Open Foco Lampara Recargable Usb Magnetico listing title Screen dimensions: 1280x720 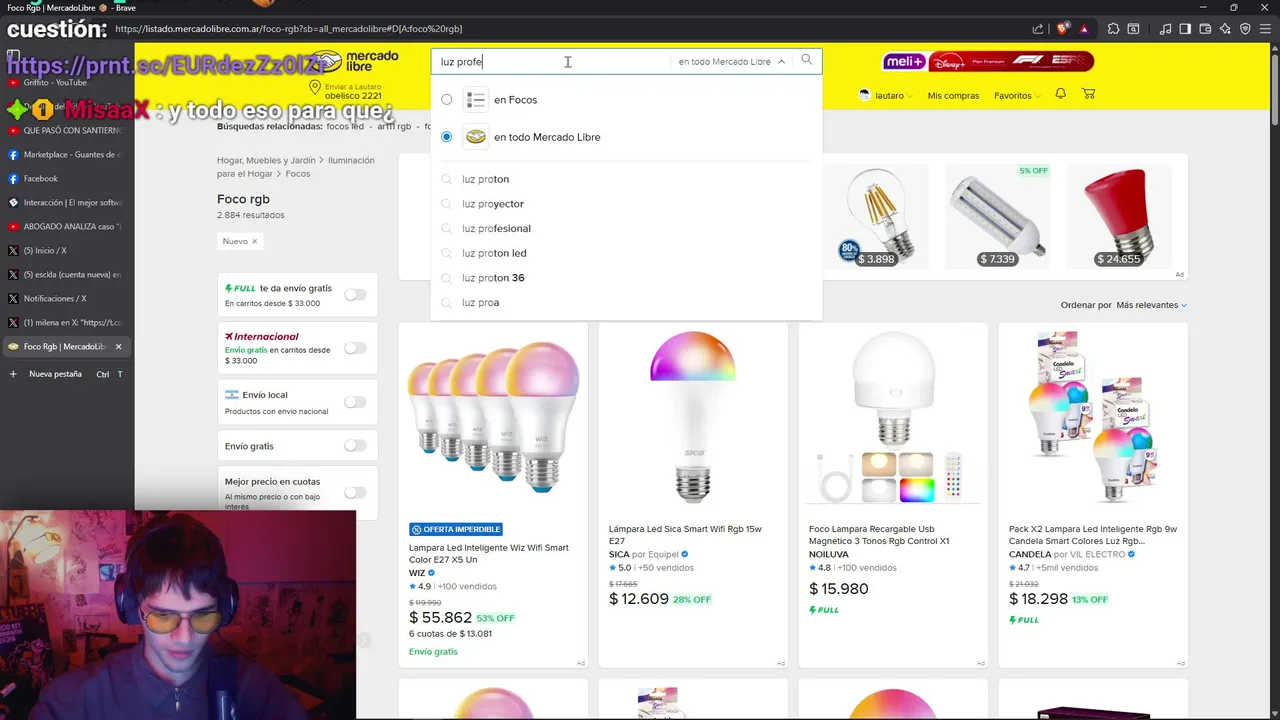[879, 535]
